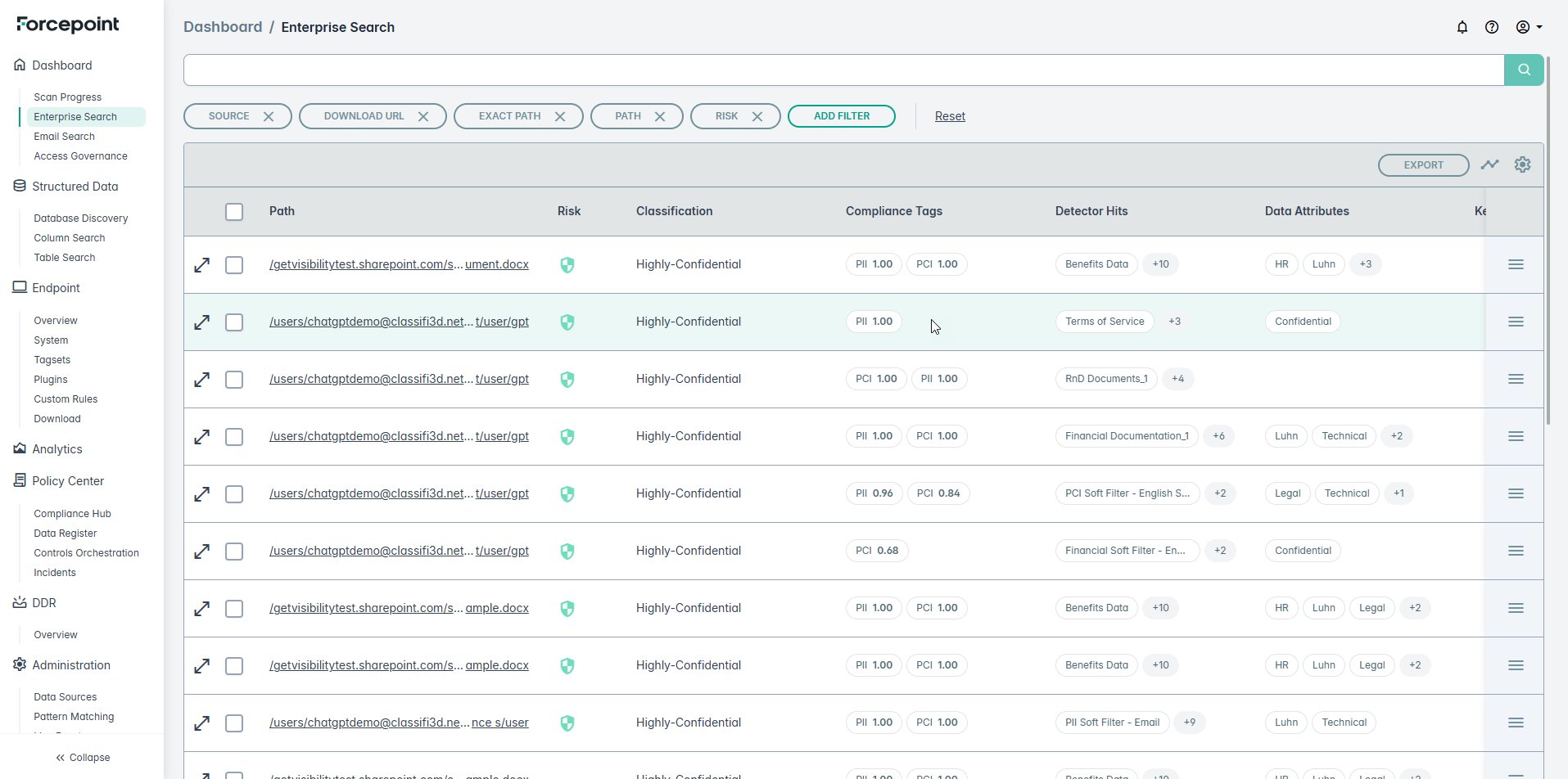Open the notifications bell
Viewport: 1568px width, 779px height.
pyautogui.click(x=1462, y=27)
